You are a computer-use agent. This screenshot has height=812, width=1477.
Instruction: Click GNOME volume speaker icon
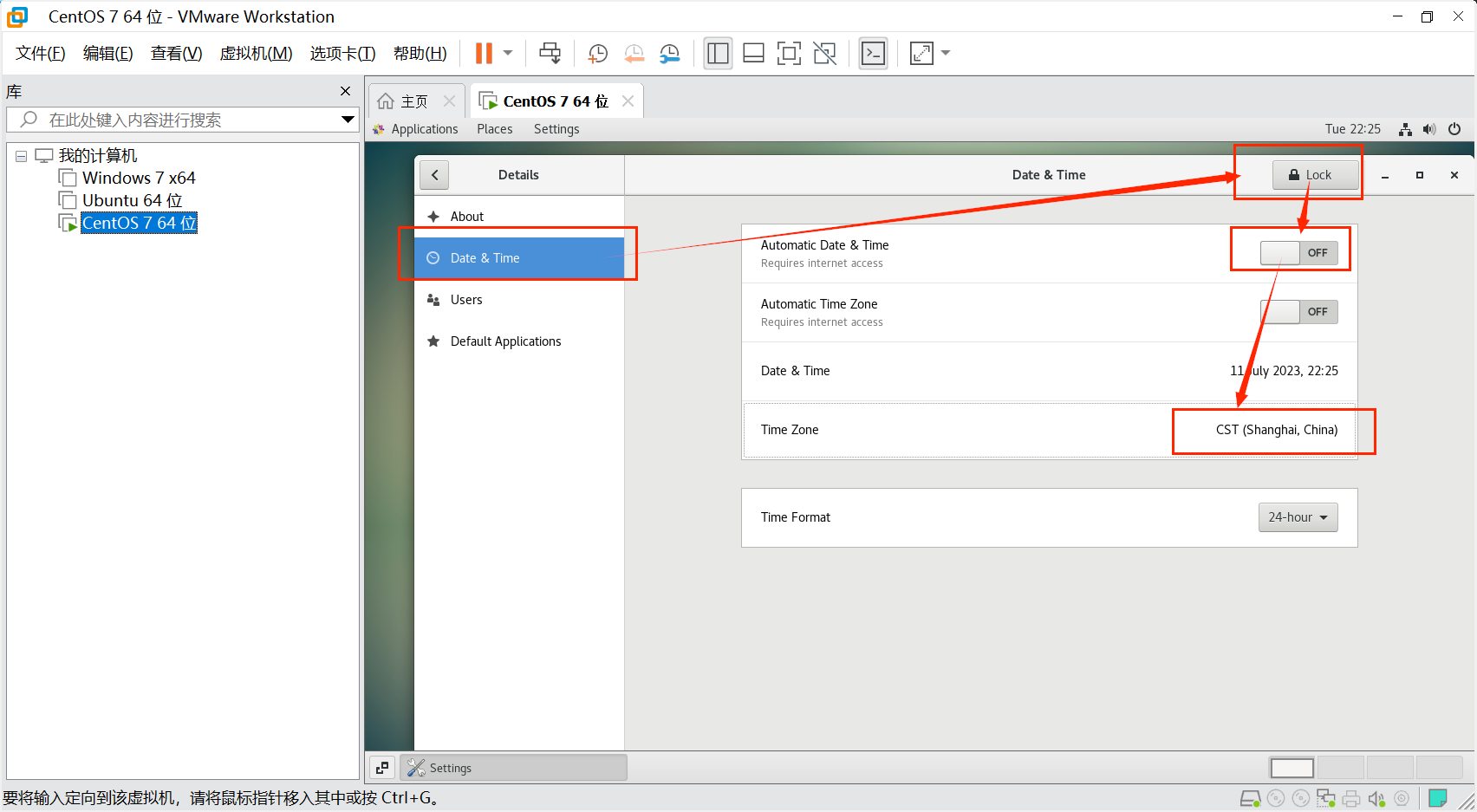tap(1429, 129)
